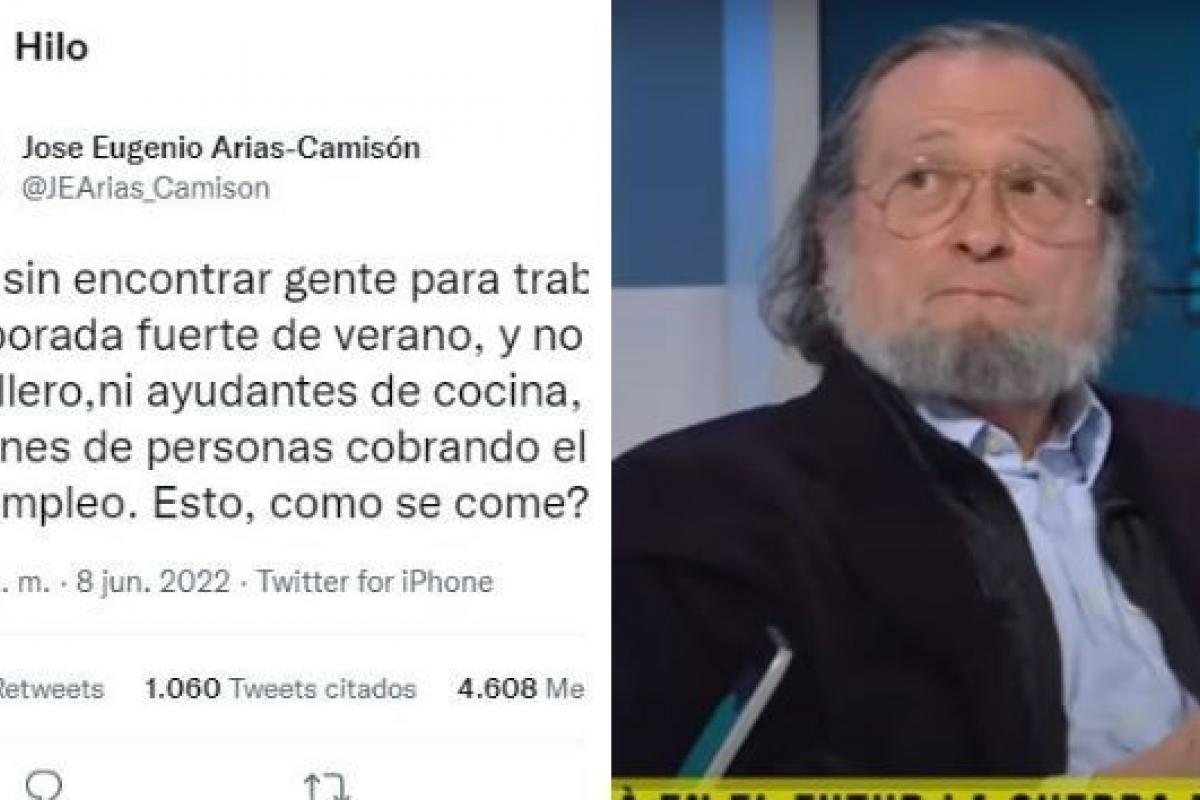Click the Twitter for iPhone source link
Viewport: 1200px width, 800px height.
[x=375, y=582]
